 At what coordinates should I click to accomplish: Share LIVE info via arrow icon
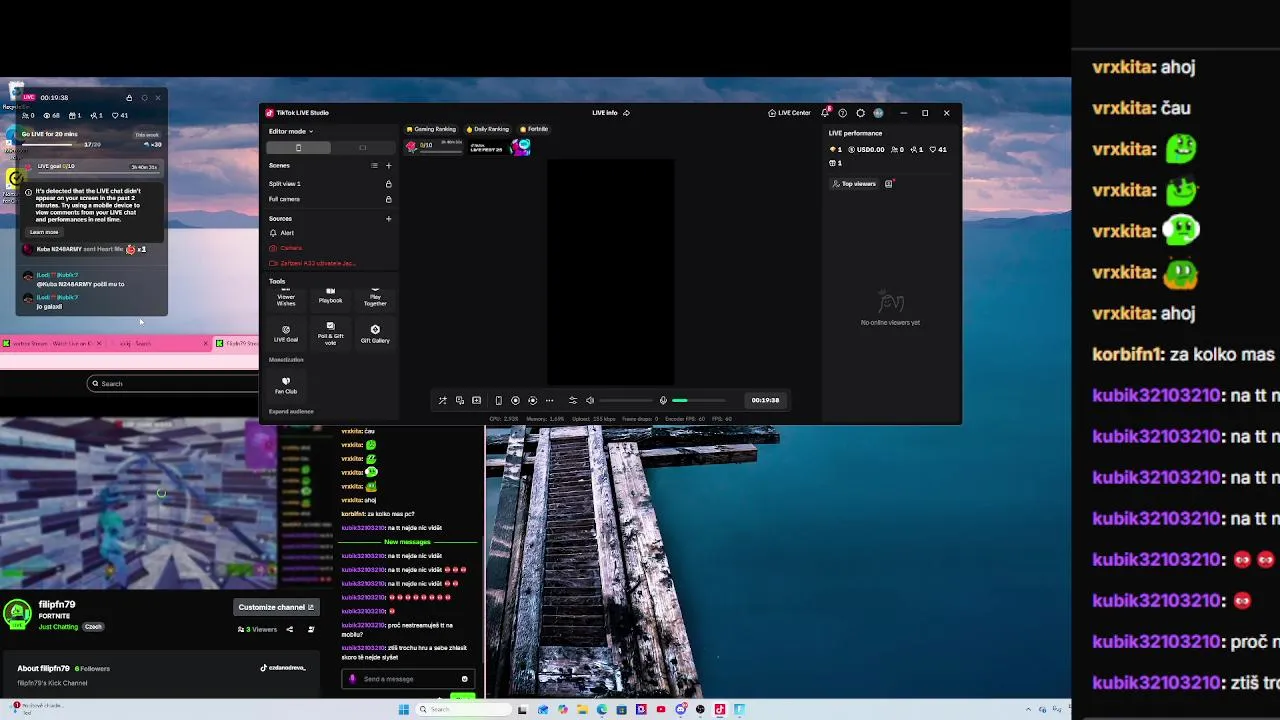(x=626, y=113)
